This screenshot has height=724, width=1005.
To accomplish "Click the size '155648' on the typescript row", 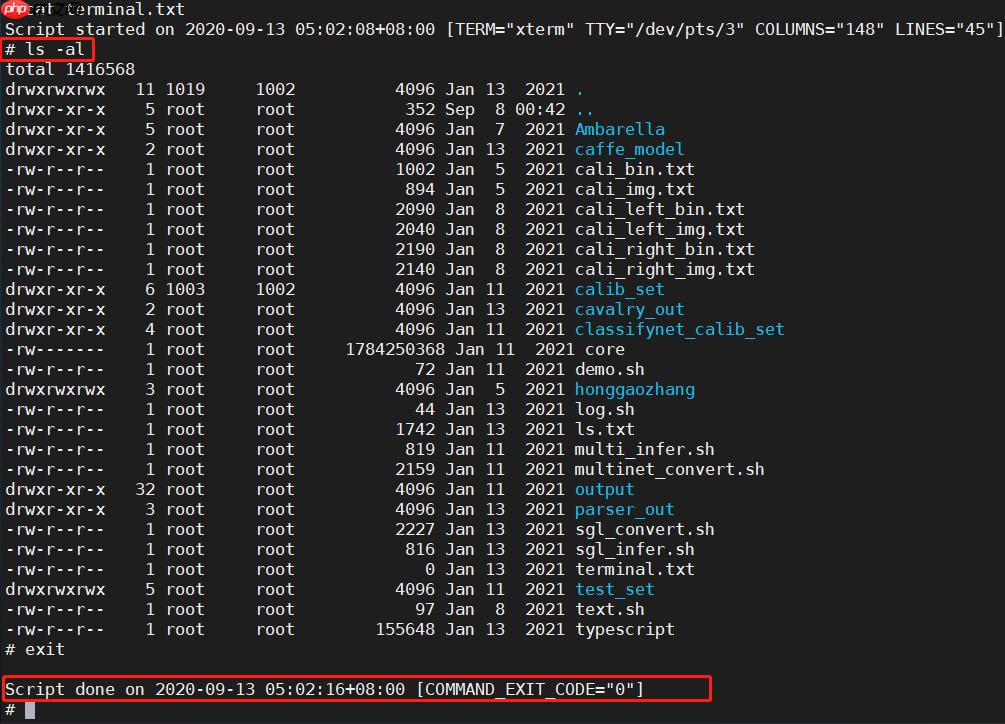I will point(405,630).
